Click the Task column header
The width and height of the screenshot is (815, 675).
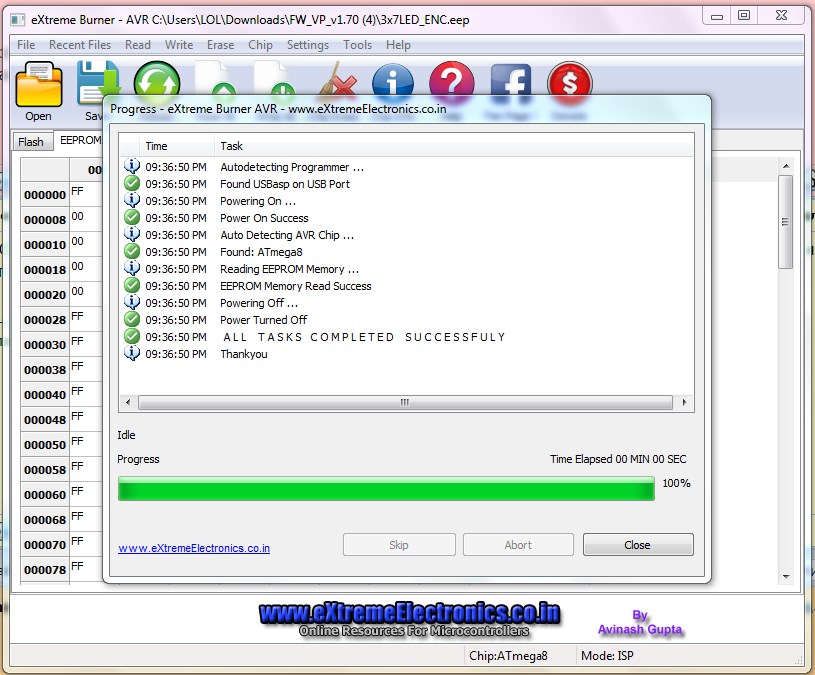tap(231, 146)
